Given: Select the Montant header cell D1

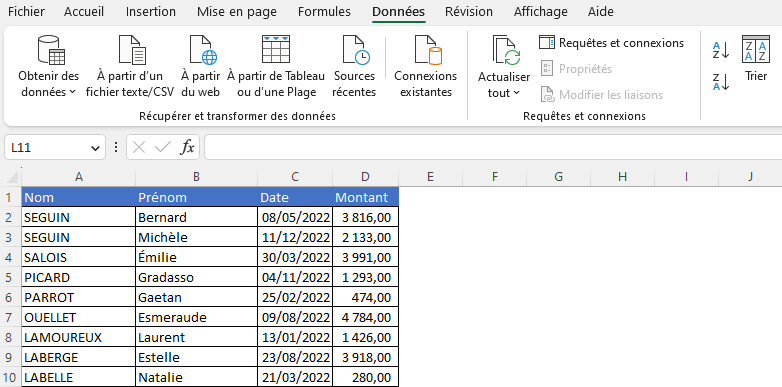Looking at the screenshot, I should [366, 197].
